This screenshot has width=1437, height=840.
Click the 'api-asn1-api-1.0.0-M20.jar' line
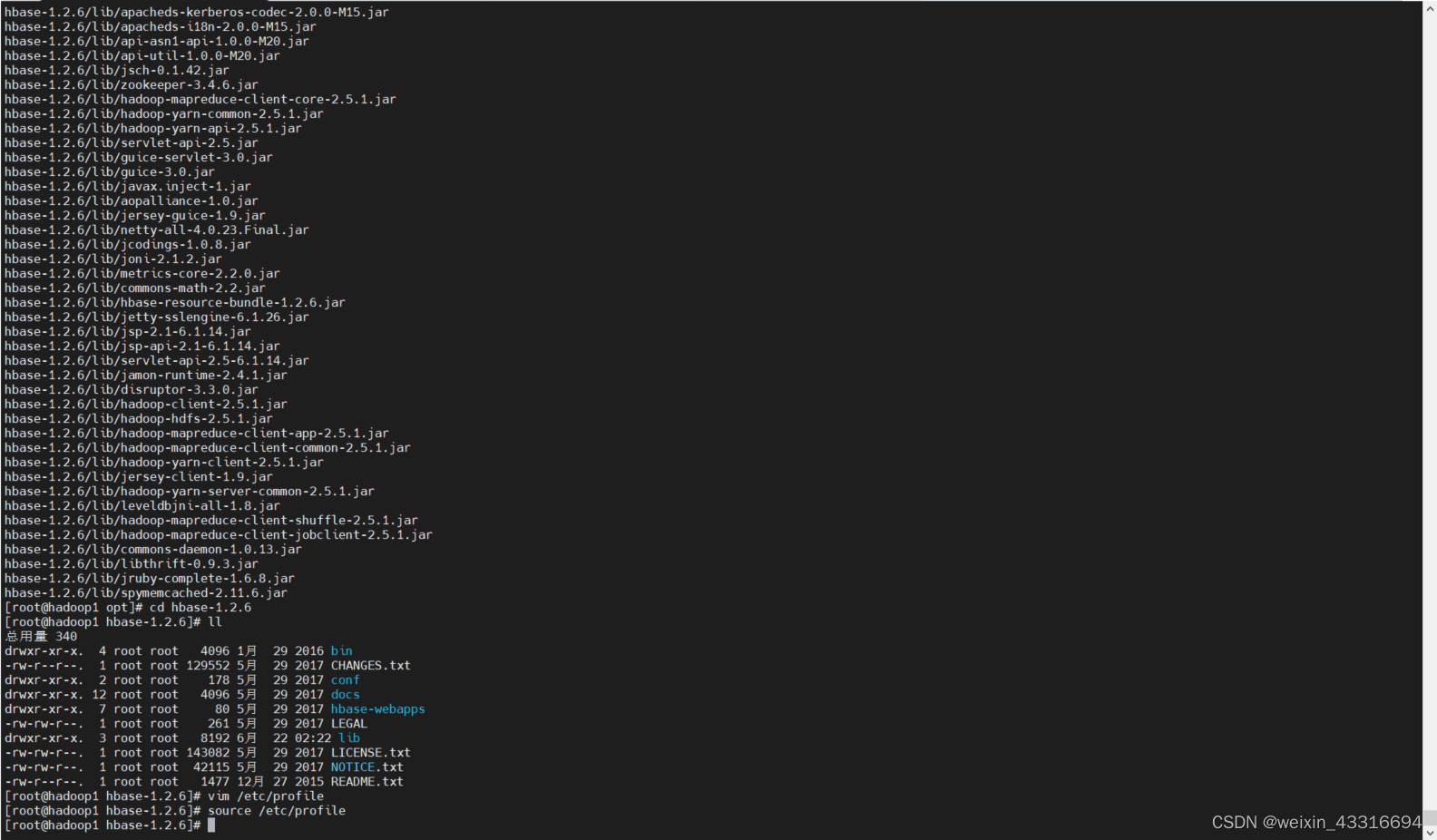(x=157, y=42)
